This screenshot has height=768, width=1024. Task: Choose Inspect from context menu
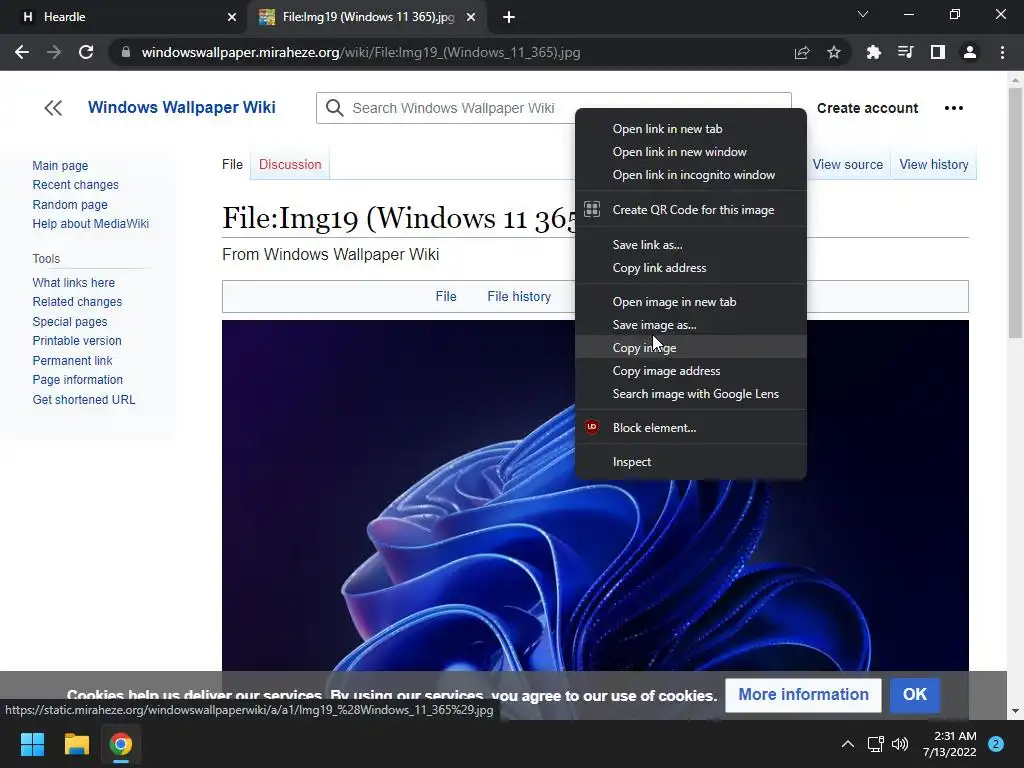(690, 462)
